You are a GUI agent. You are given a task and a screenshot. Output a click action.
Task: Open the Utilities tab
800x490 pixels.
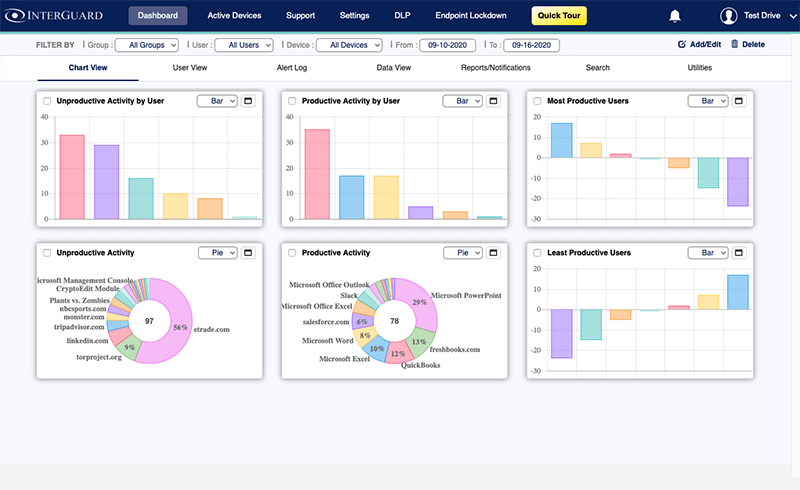(x=699, y=67)
